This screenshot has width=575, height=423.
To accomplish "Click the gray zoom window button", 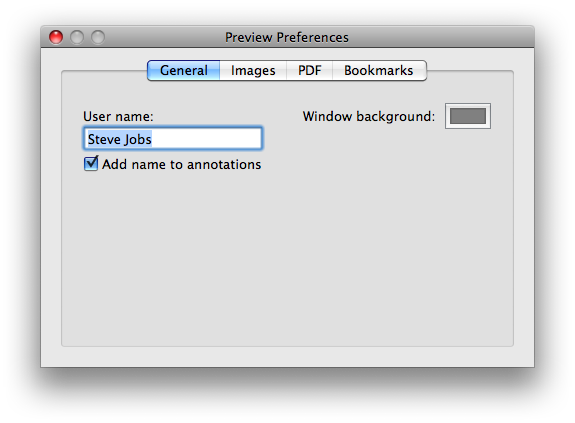I will [98, 37].
